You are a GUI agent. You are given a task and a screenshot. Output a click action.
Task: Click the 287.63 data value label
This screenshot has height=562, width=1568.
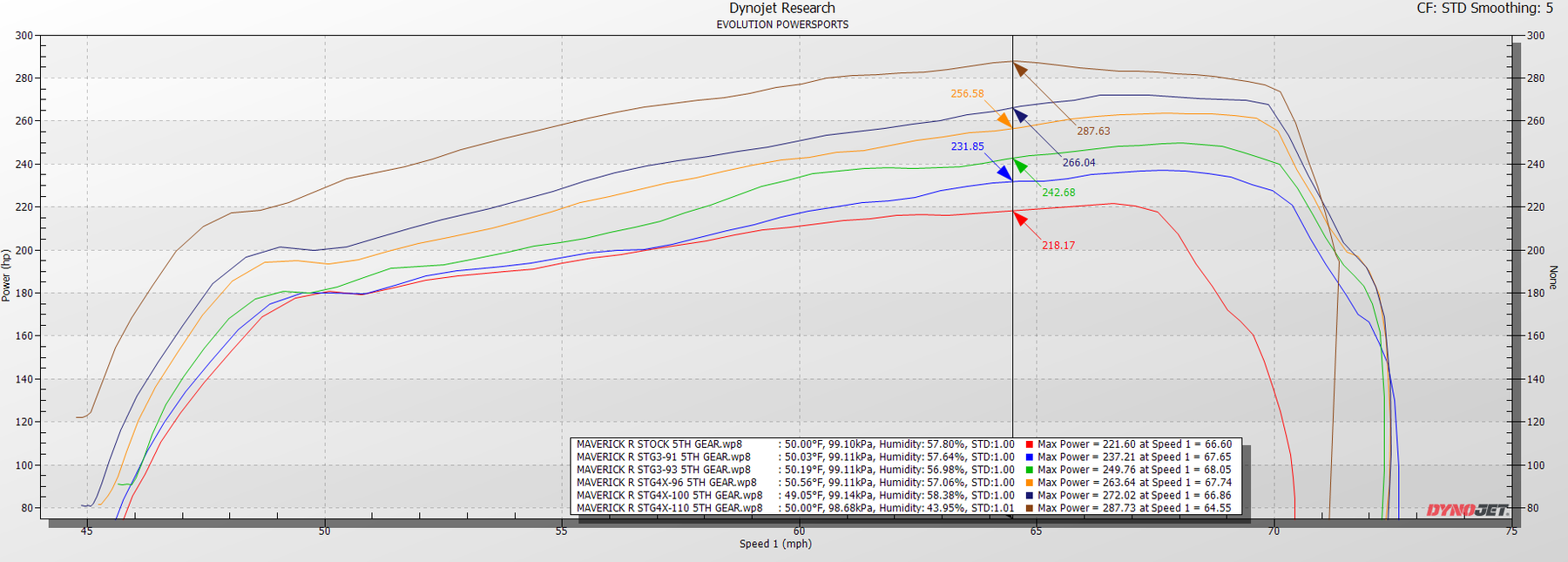pos(1093,132)
